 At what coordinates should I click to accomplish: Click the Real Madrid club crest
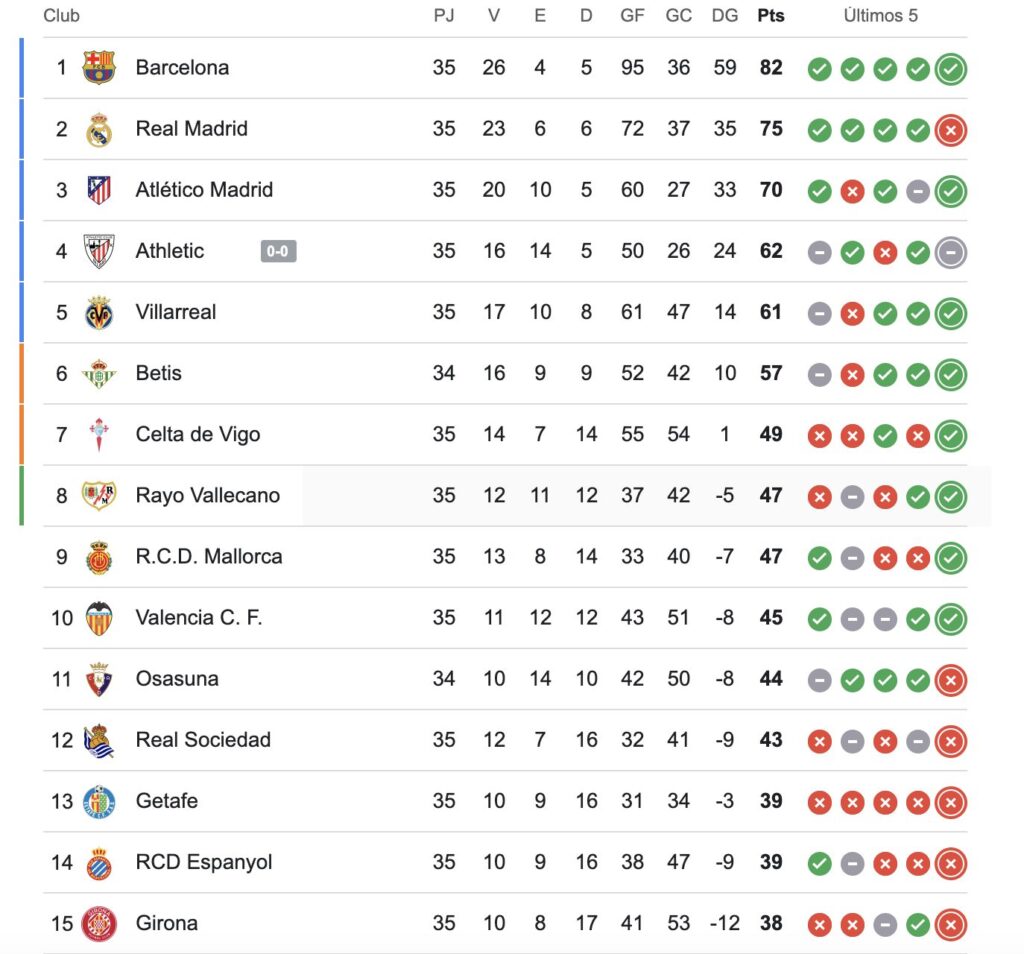point(99,129)
